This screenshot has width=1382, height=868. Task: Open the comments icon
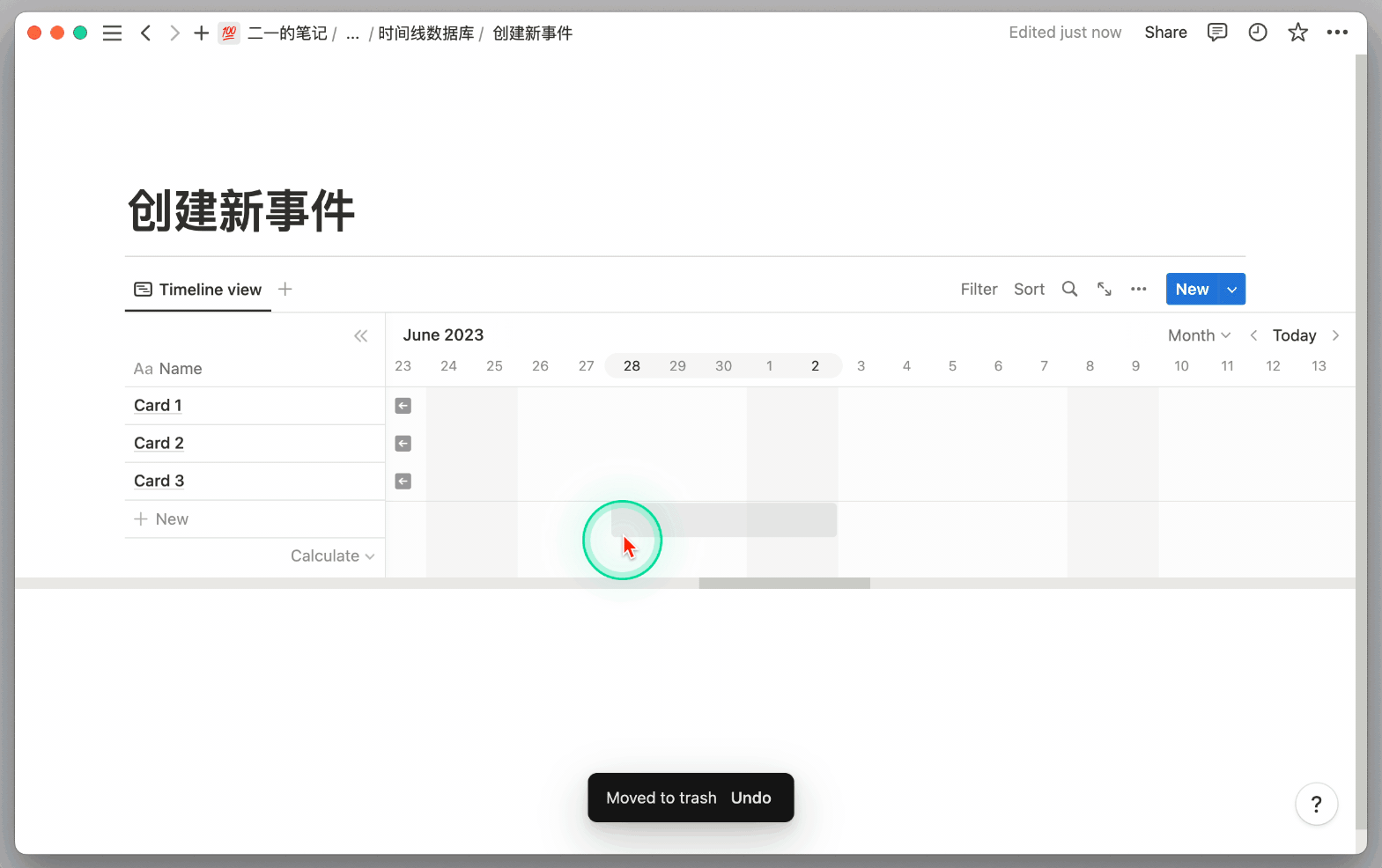point(1217,33)
